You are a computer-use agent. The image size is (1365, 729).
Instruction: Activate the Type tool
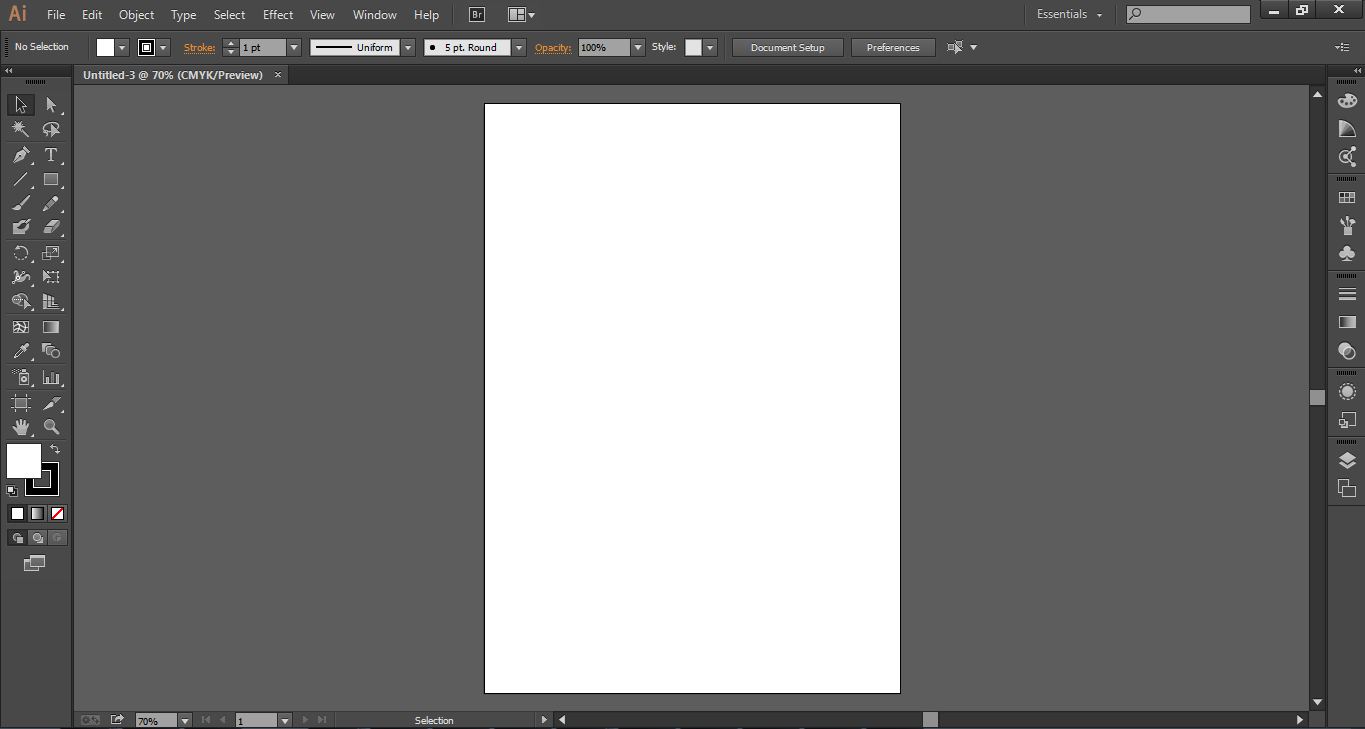click(51, 155)
